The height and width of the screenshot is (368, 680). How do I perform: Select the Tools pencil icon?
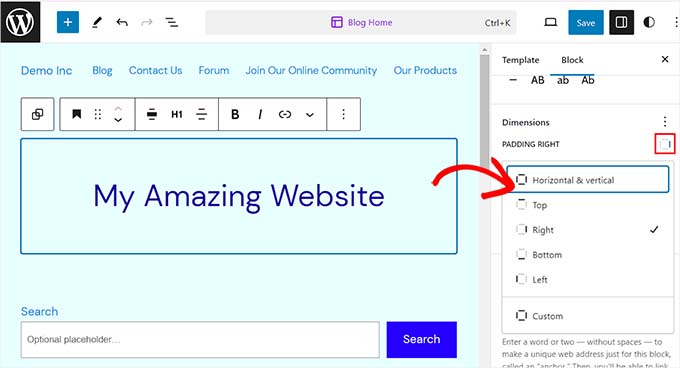click(x=97, y=22)
